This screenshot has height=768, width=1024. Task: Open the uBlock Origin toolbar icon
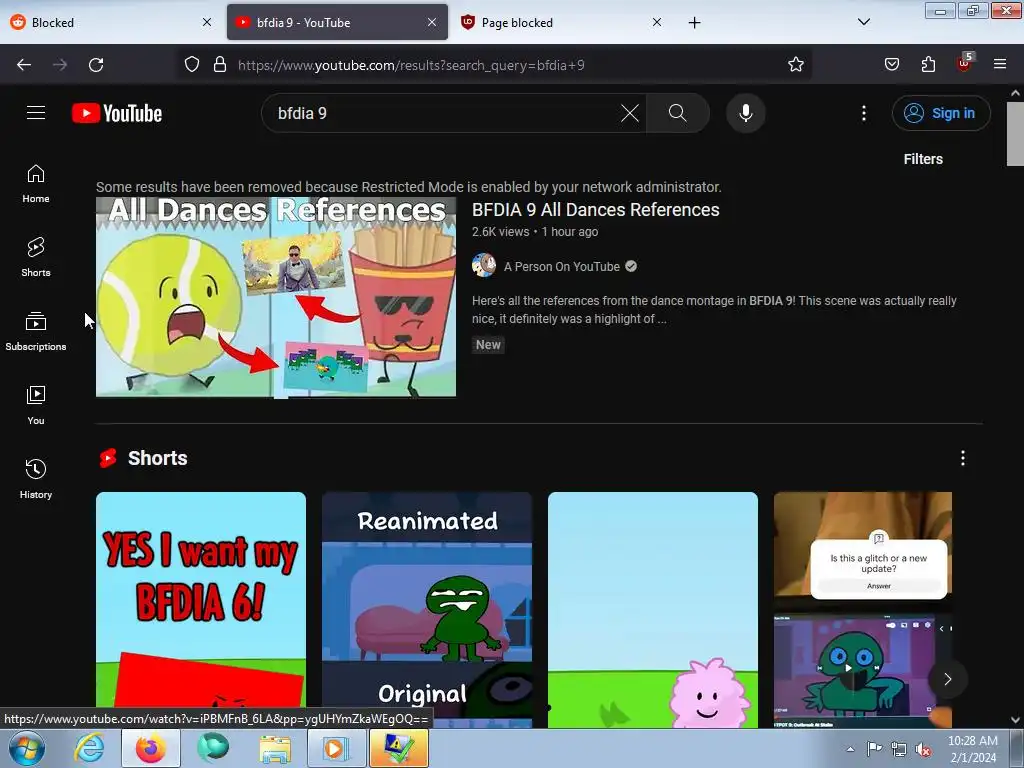click(x=964, y=63)
